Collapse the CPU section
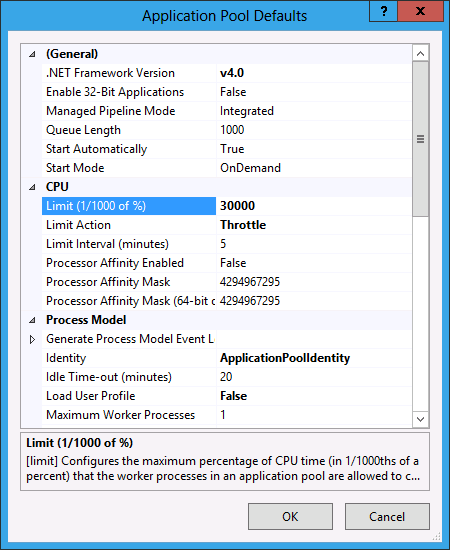 click(32, 187)
